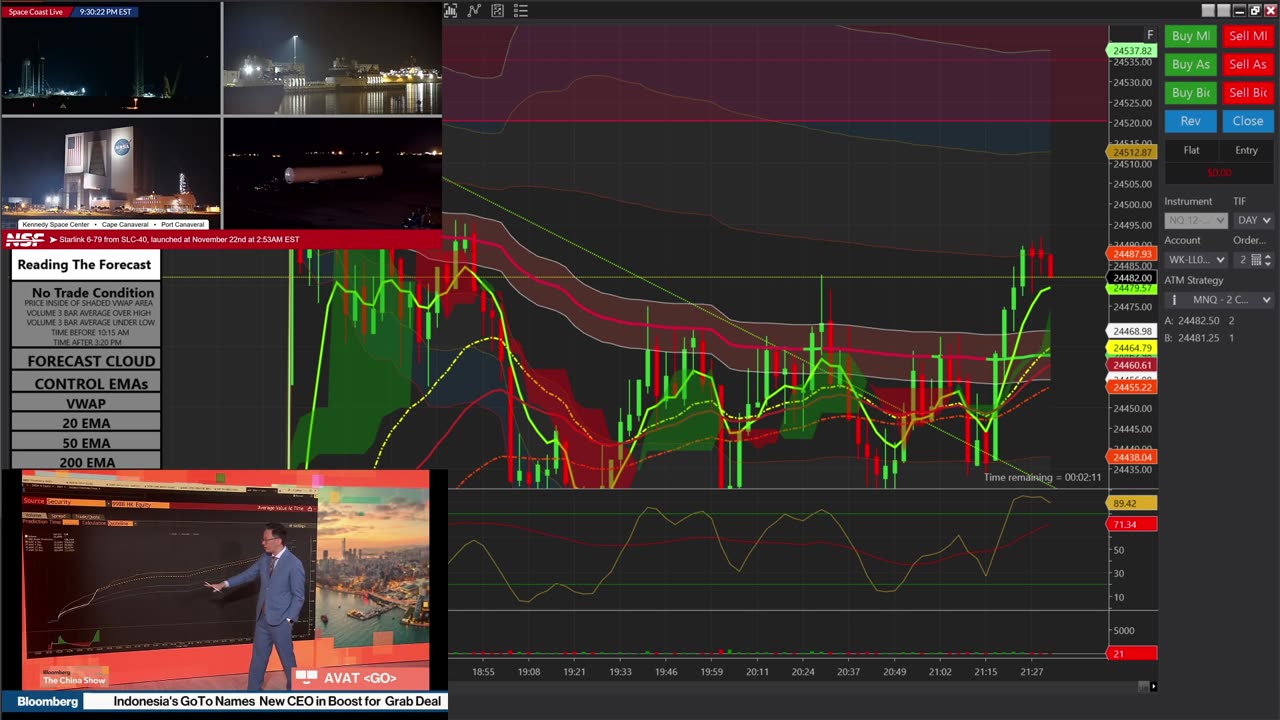Click the 24438.04 orange price marker

(1132, 457)
